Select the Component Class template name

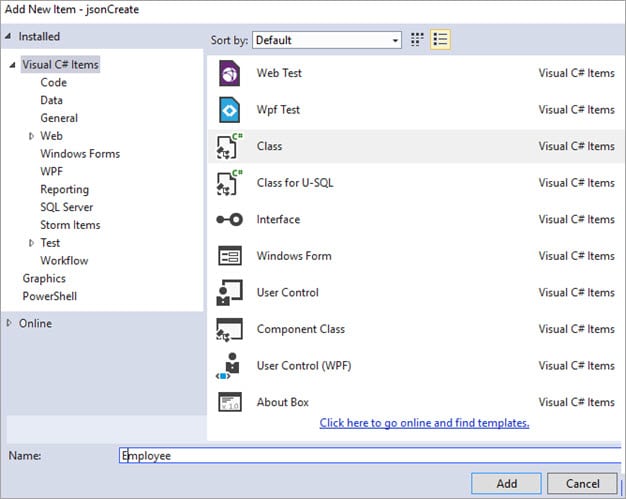coord(301,329)
